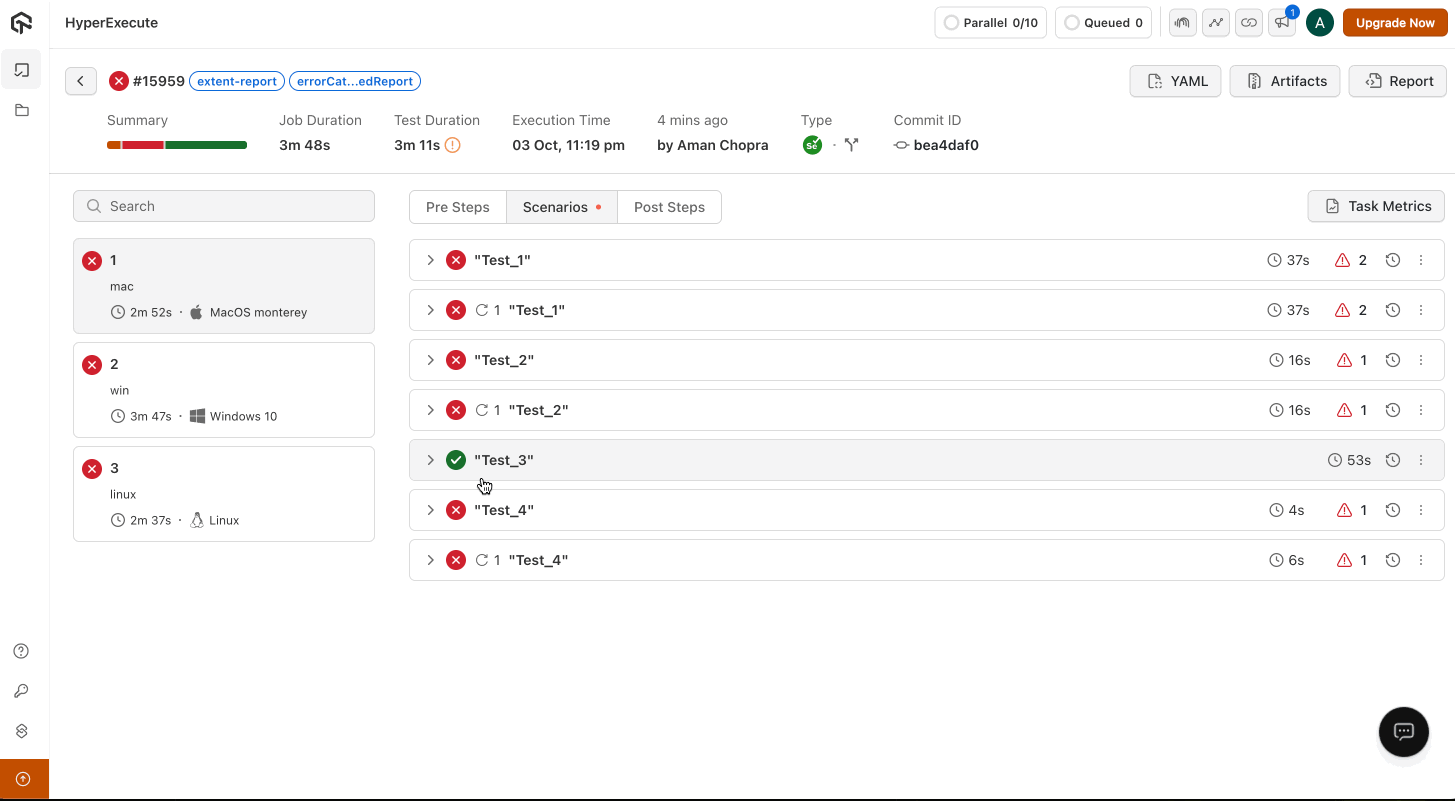Click the history icon for Test_3

point(1392,460)
